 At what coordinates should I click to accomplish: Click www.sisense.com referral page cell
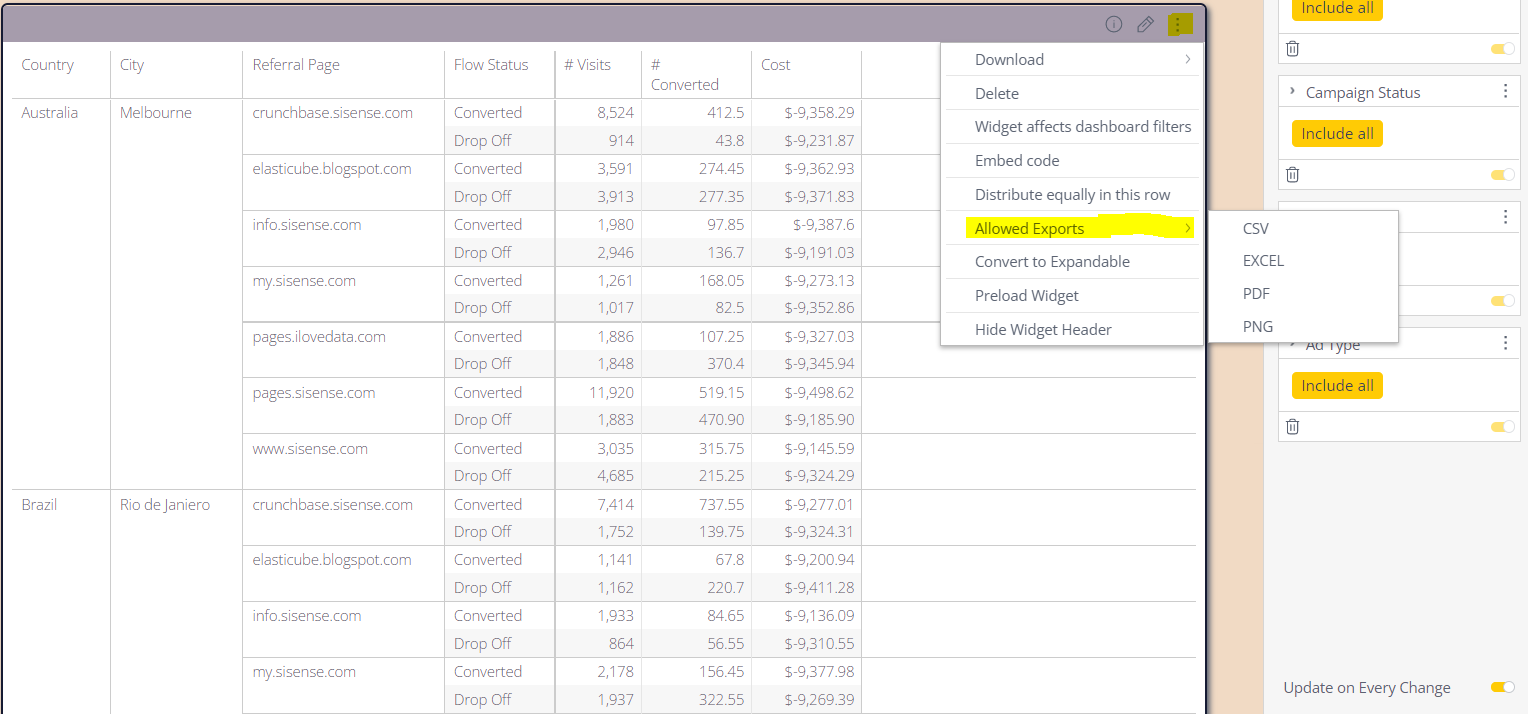tap(310, 448)
